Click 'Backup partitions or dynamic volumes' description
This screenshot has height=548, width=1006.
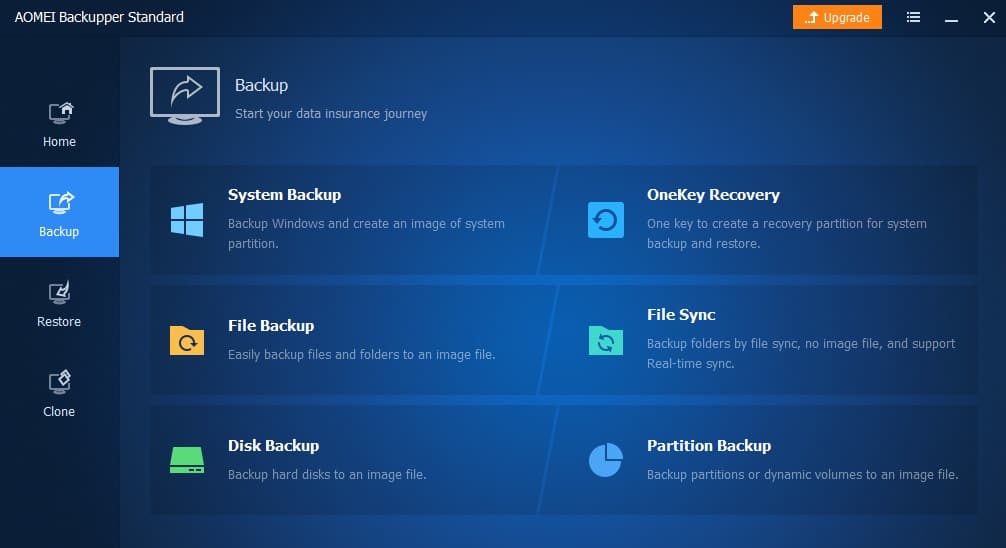pos(803,475)
